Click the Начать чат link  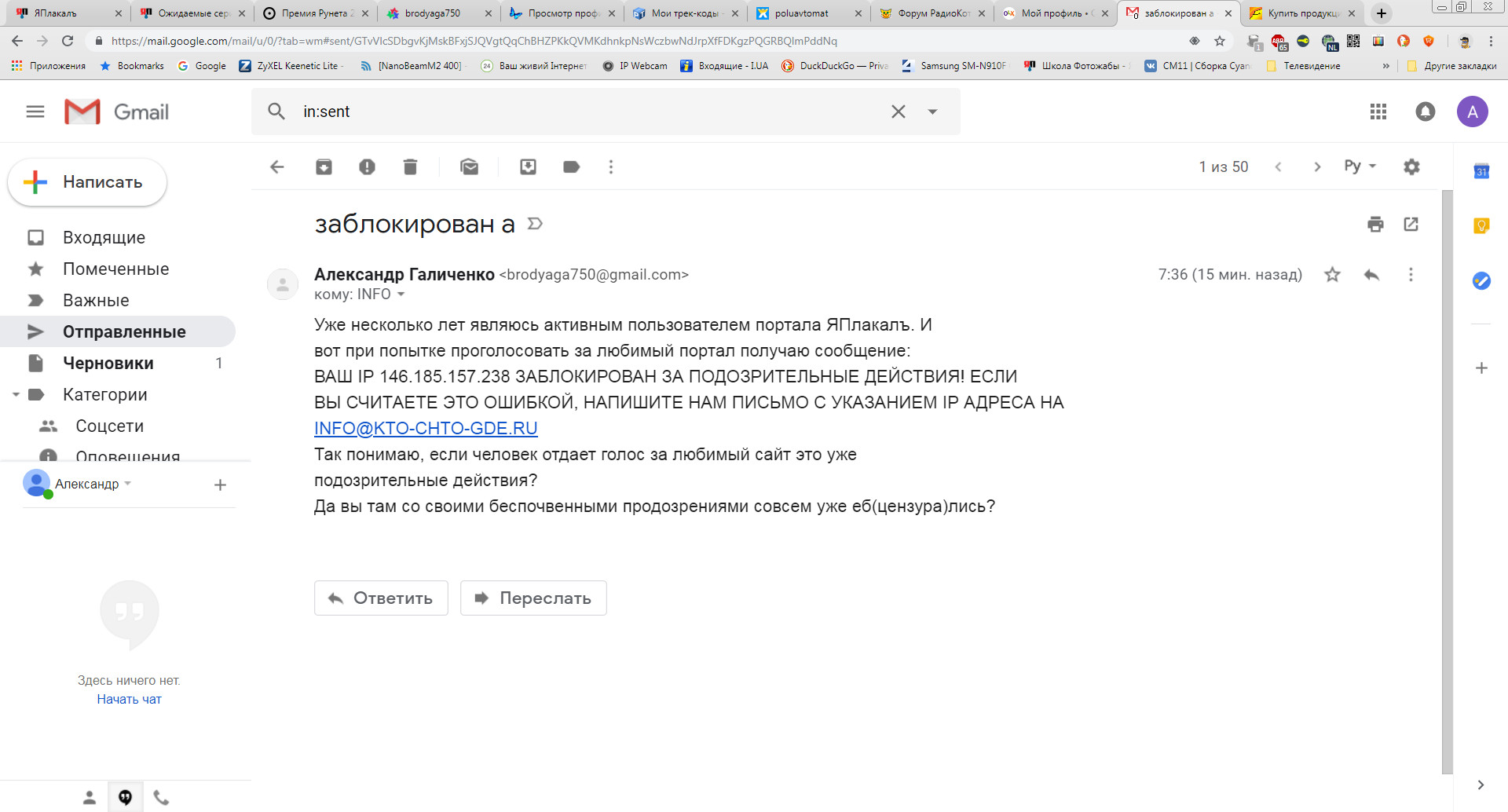coord(130,699)
